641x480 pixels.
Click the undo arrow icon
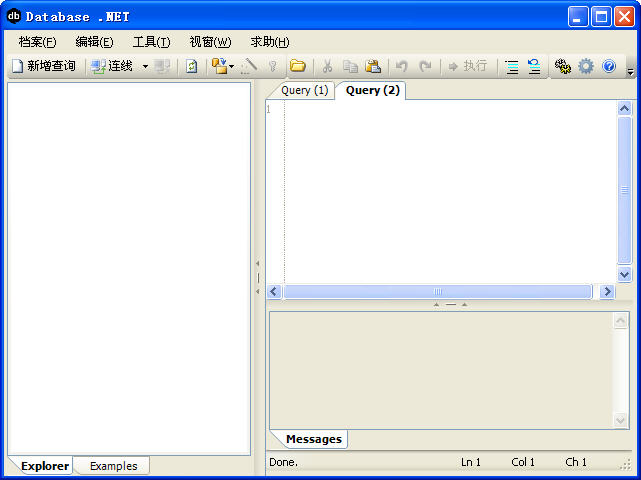402,66
